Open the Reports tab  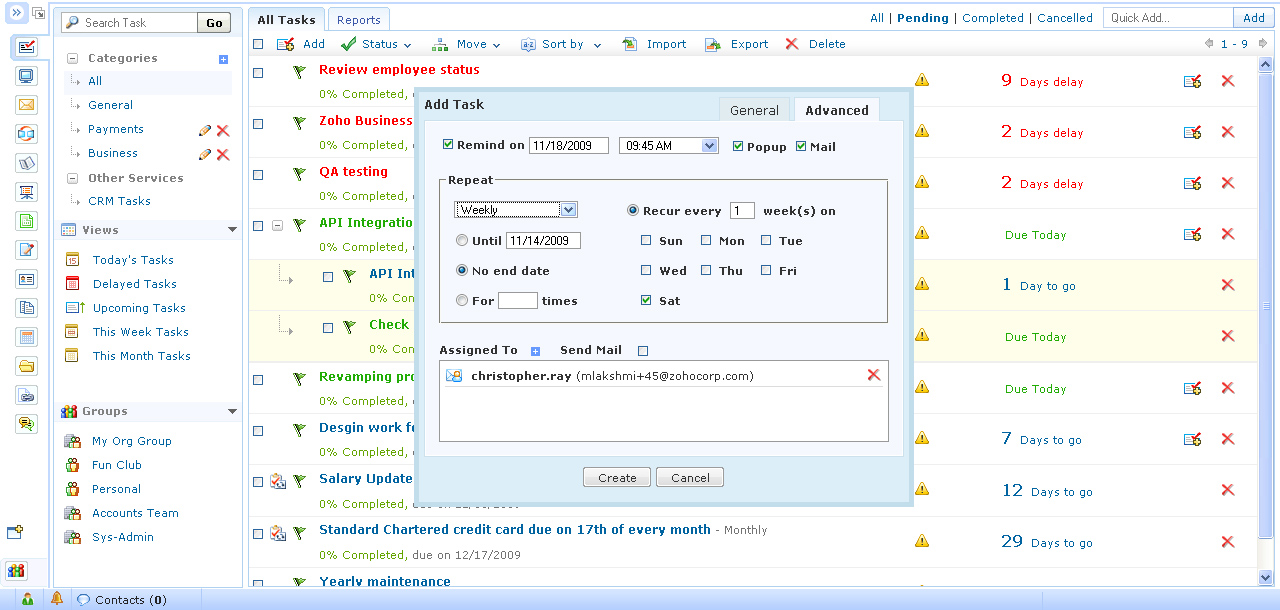pos(358,20)
